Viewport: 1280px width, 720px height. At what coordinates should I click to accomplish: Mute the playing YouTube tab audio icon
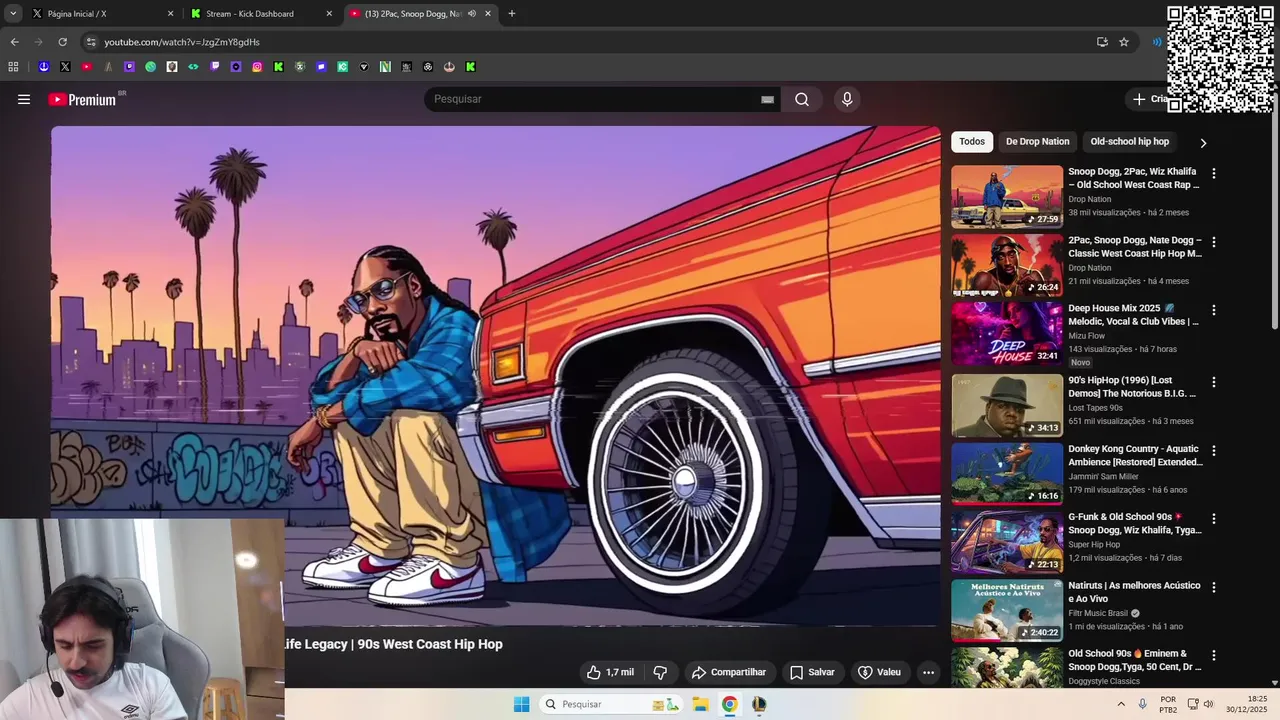[472, 14]
